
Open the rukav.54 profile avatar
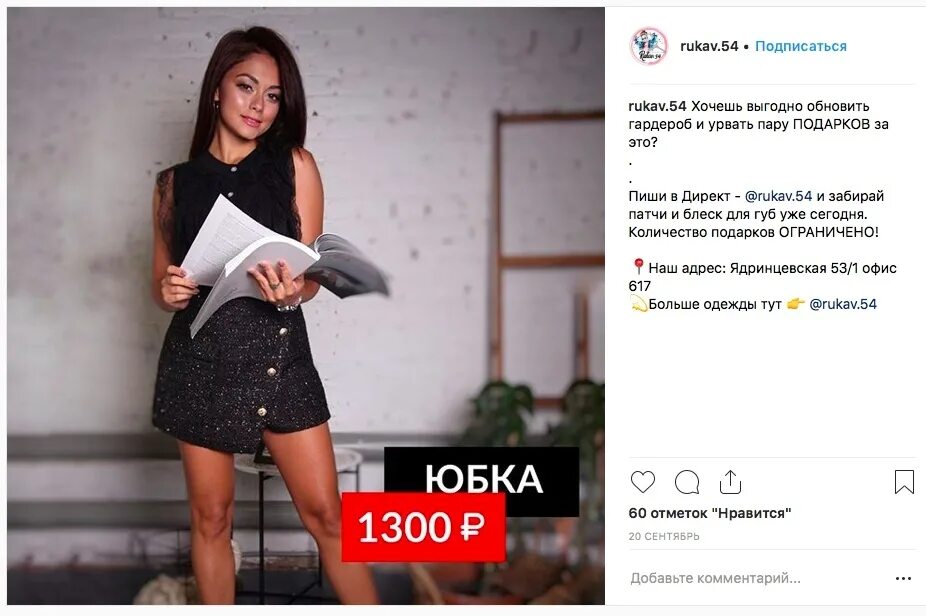648,46
